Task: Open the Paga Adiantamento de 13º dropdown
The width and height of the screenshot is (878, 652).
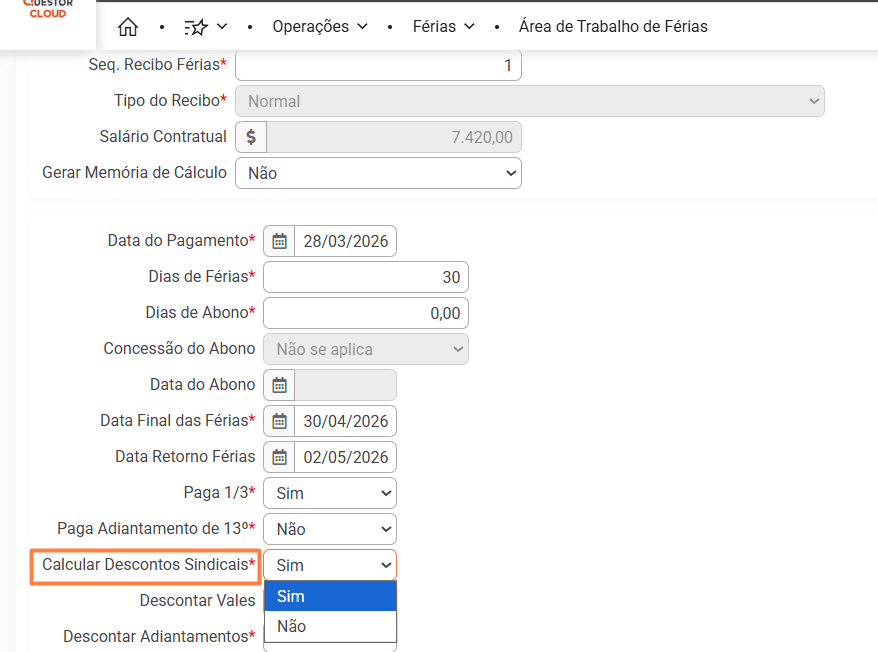Action: (330, 529)
